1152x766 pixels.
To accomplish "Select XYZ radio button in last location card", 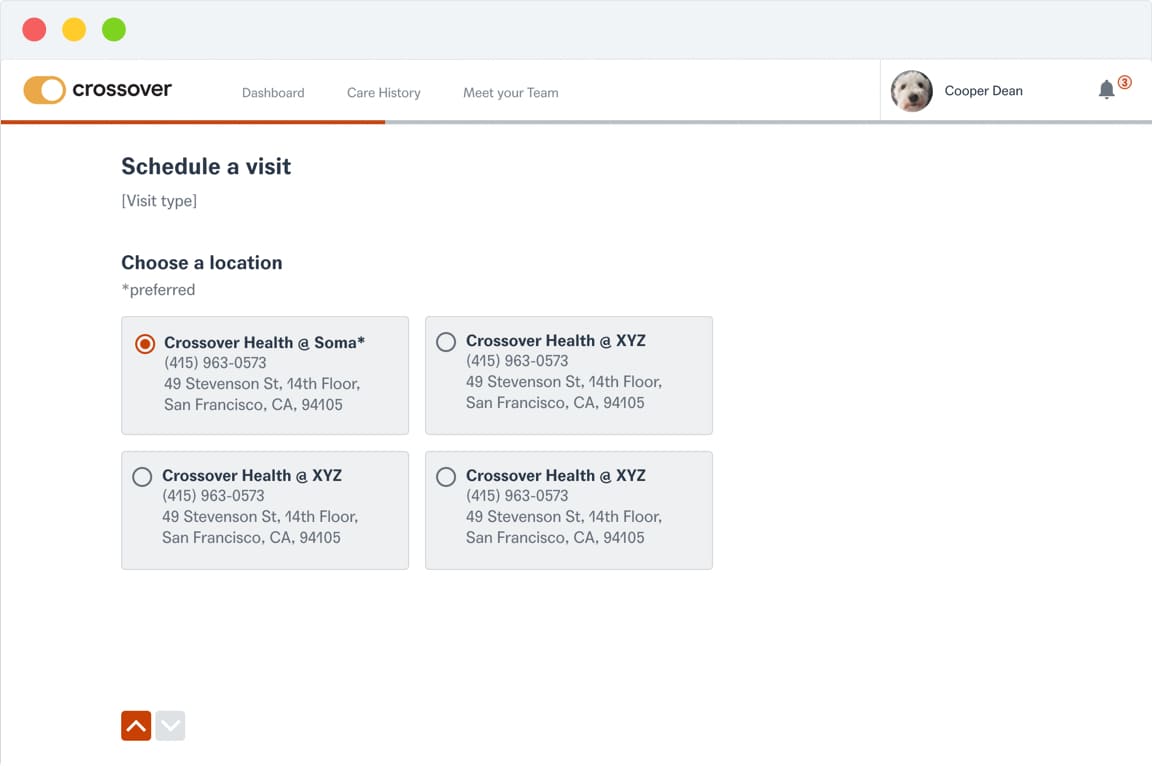I will click(x=446, y=477).
